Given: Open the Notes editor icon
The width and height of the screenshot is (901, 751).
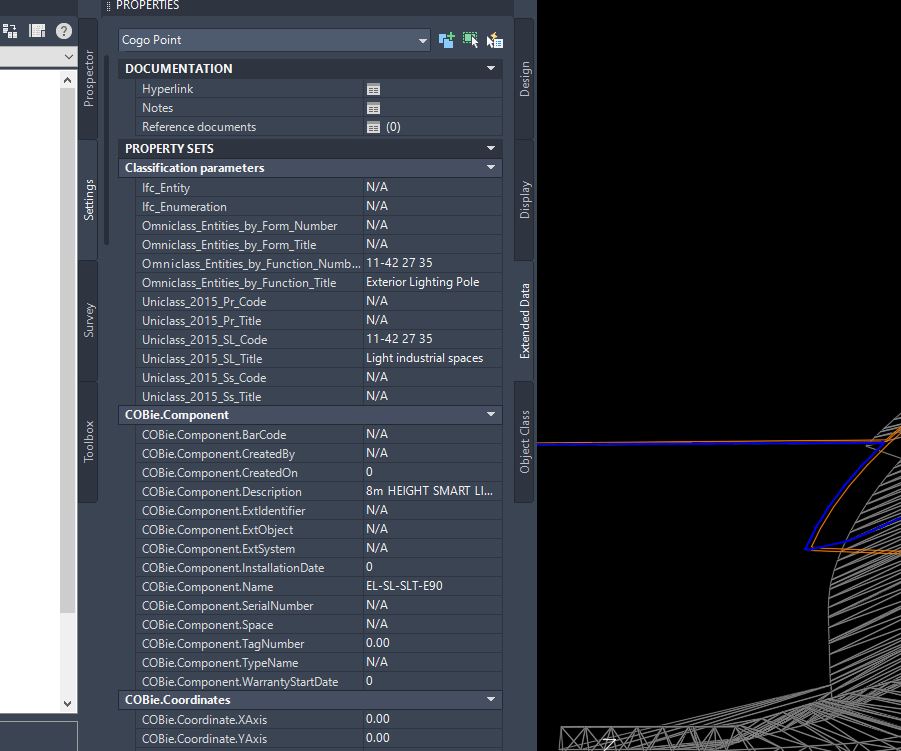Looking at the screenshot, I should [374, 108].
